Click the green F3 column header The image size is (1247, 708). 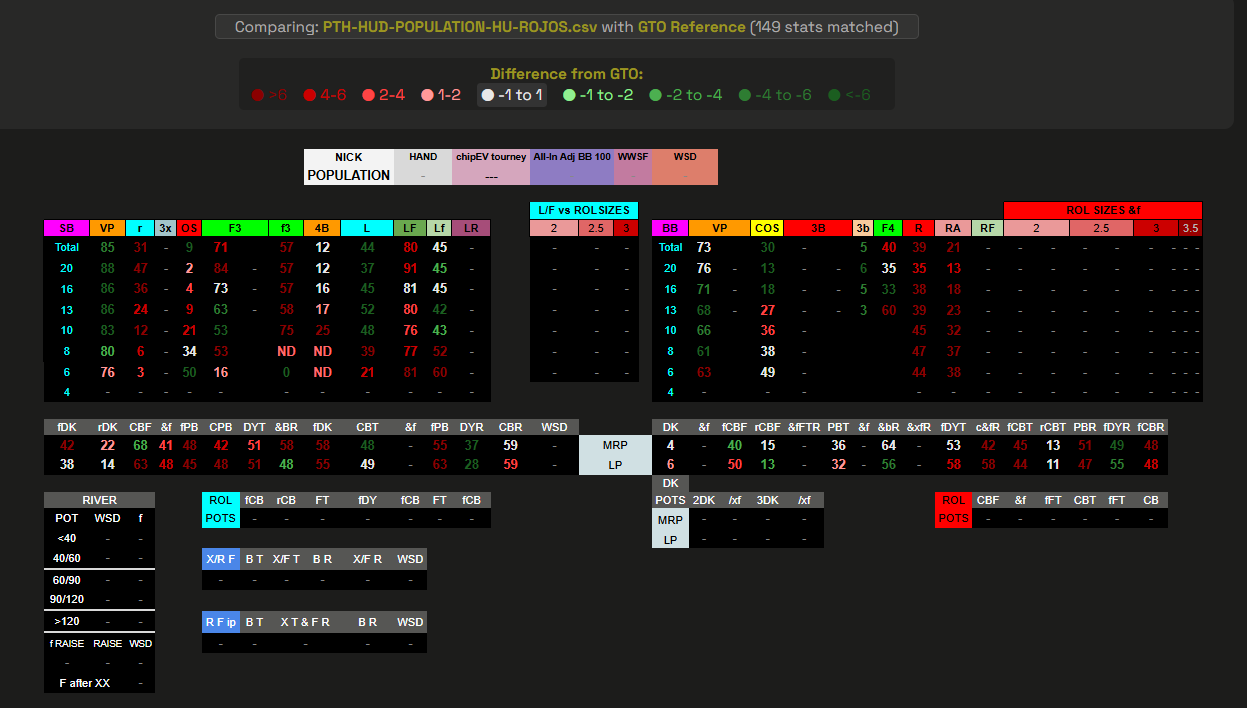[235, 228]
